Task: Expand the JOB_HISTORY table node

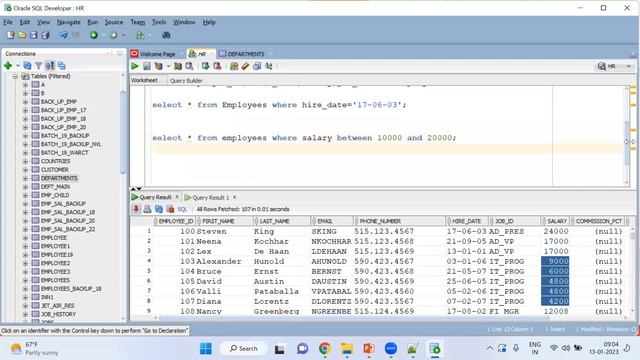Action: pyautogui.click(x=25, y=314)
